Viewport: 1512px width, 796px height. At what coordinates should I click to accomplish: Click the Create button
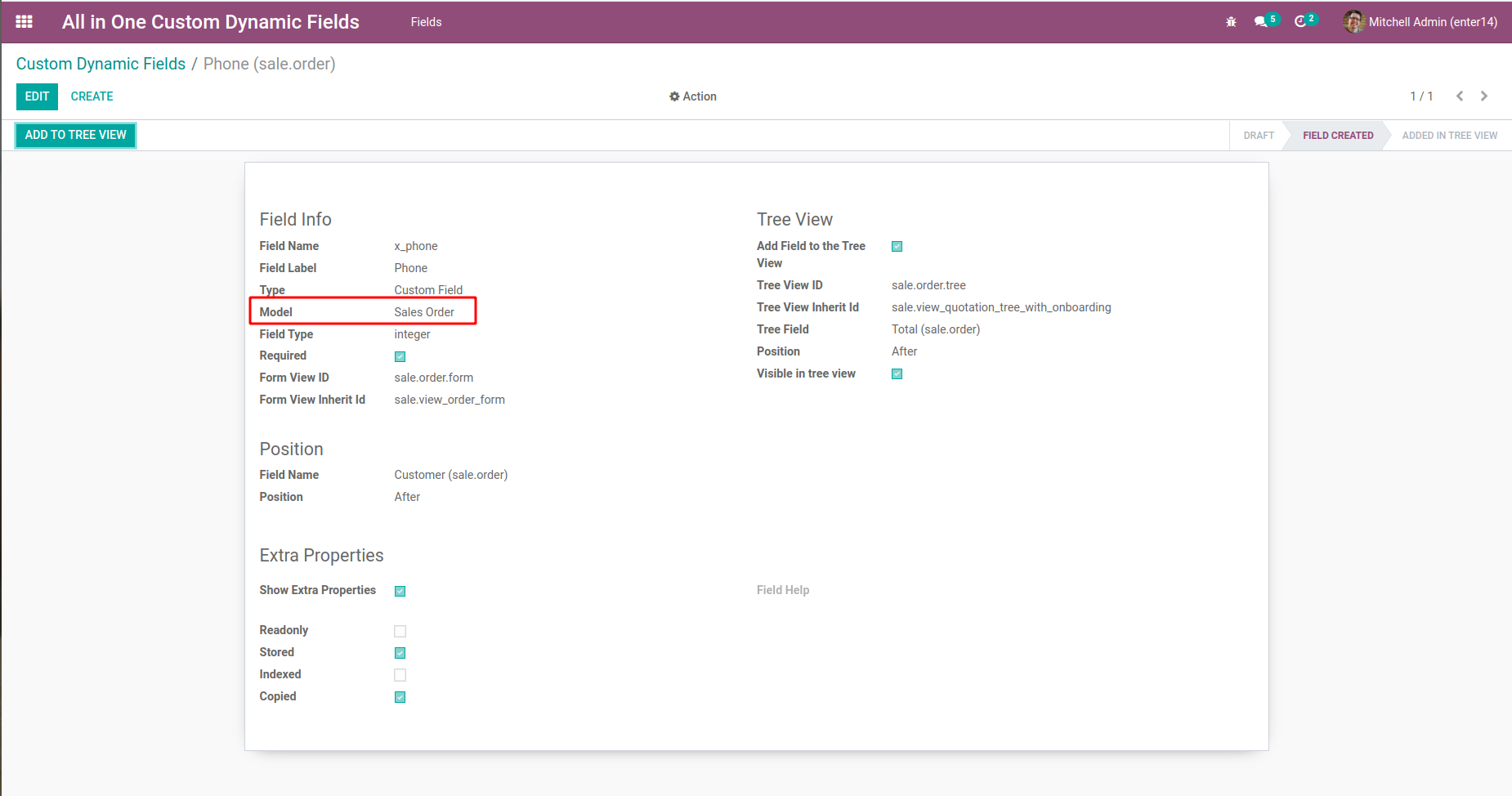tap(92, 96)
